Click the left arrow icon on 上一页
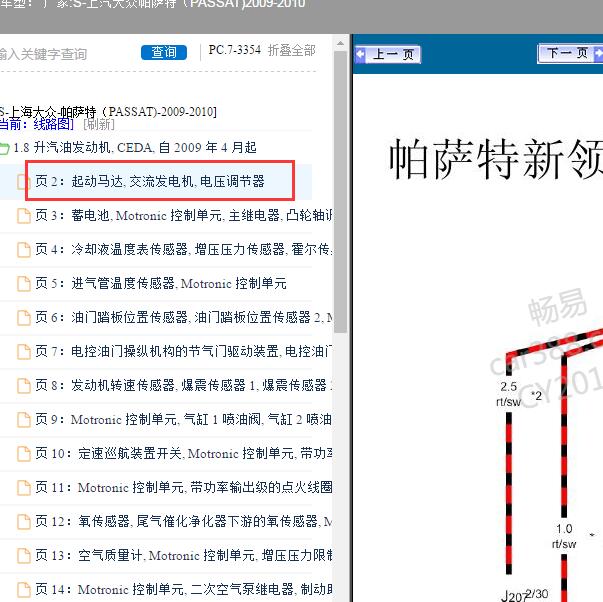603x602 pixels. 361,54
